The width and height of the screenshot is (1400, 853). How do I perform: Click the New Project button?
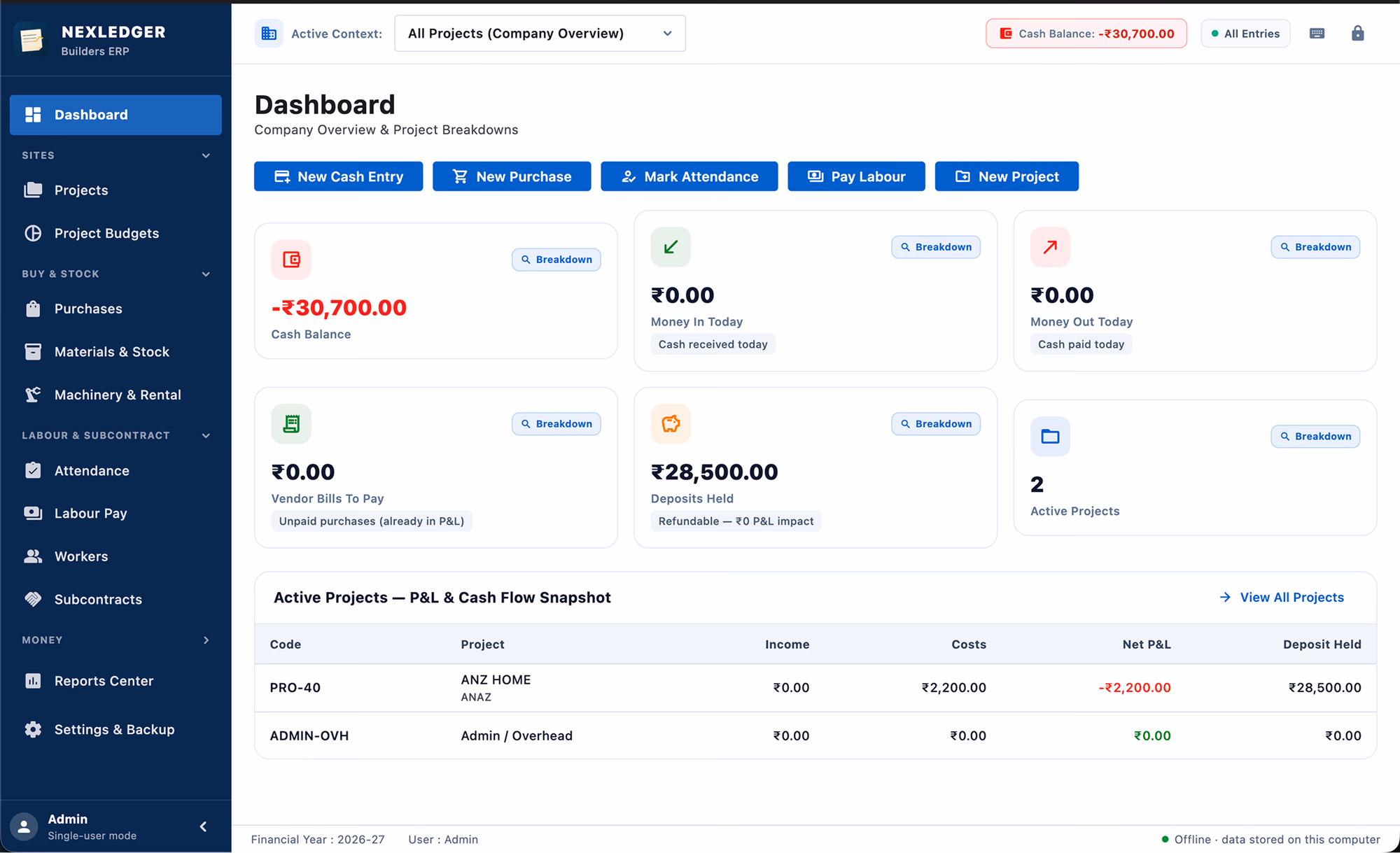tap(1007, 176)
